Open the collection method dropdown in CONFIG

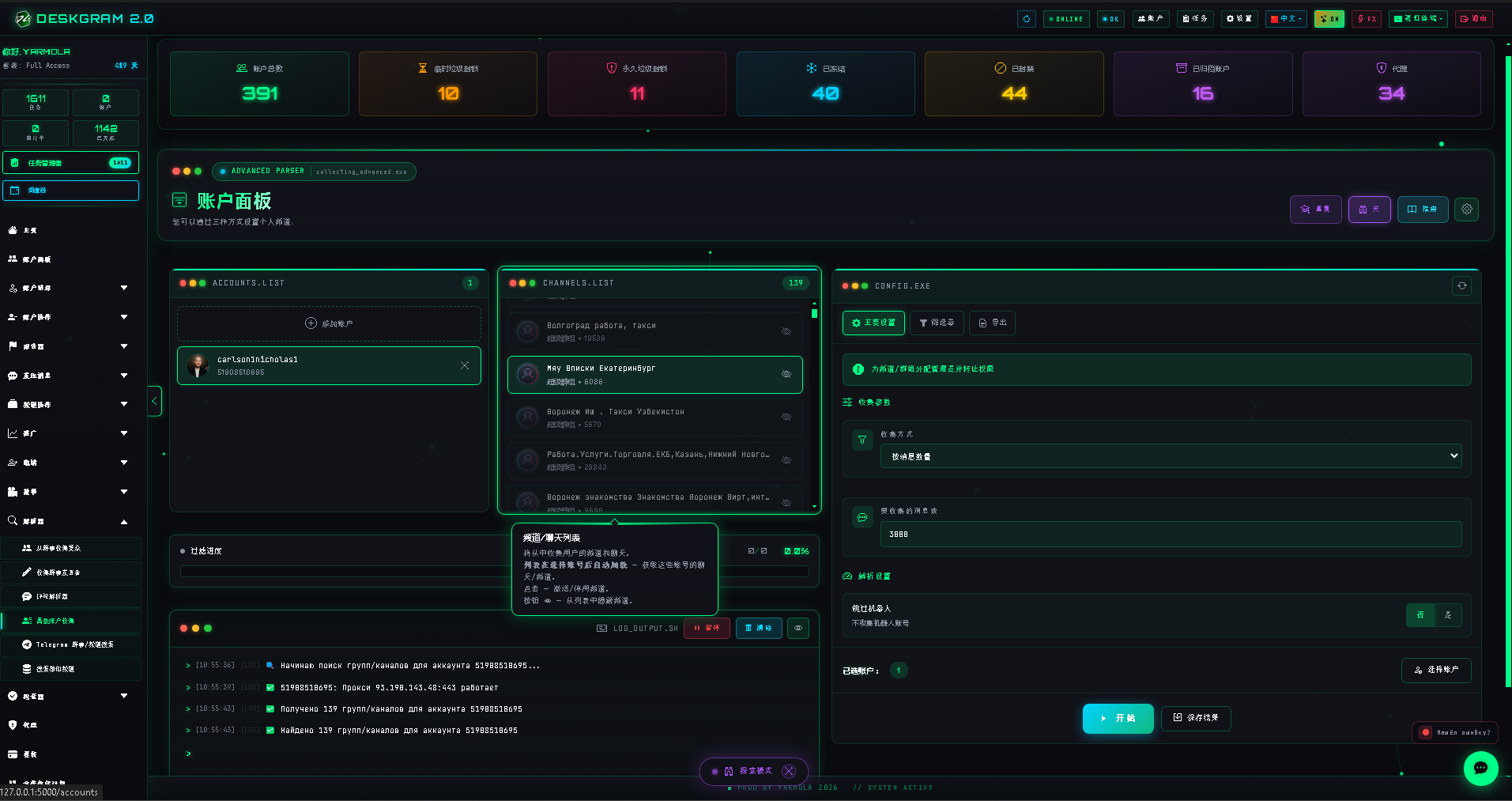coord(1171,456)
